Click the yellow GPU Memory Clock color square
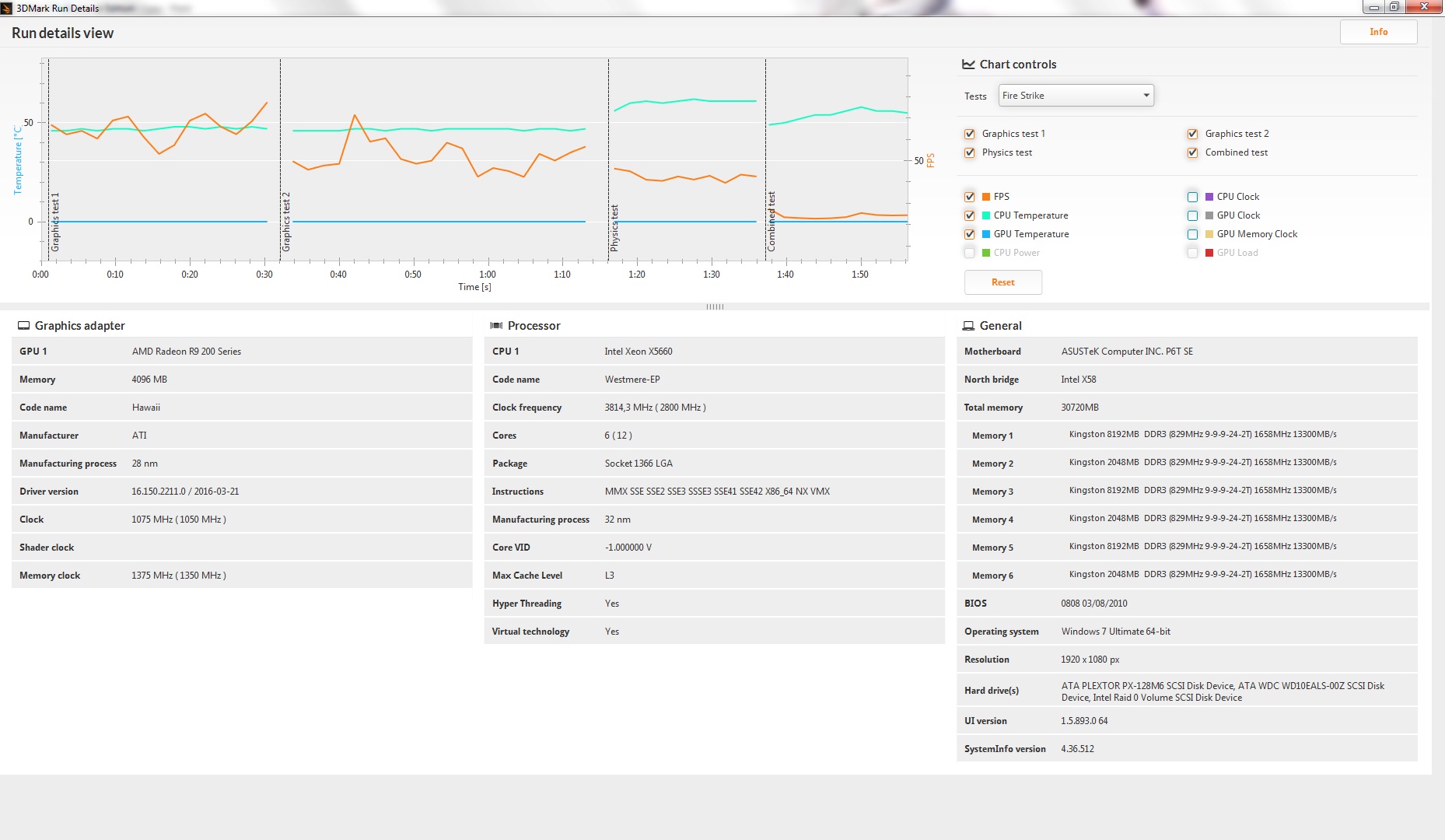The height and width of the screenshot is (840, 1445). (x=1209, y=234)
